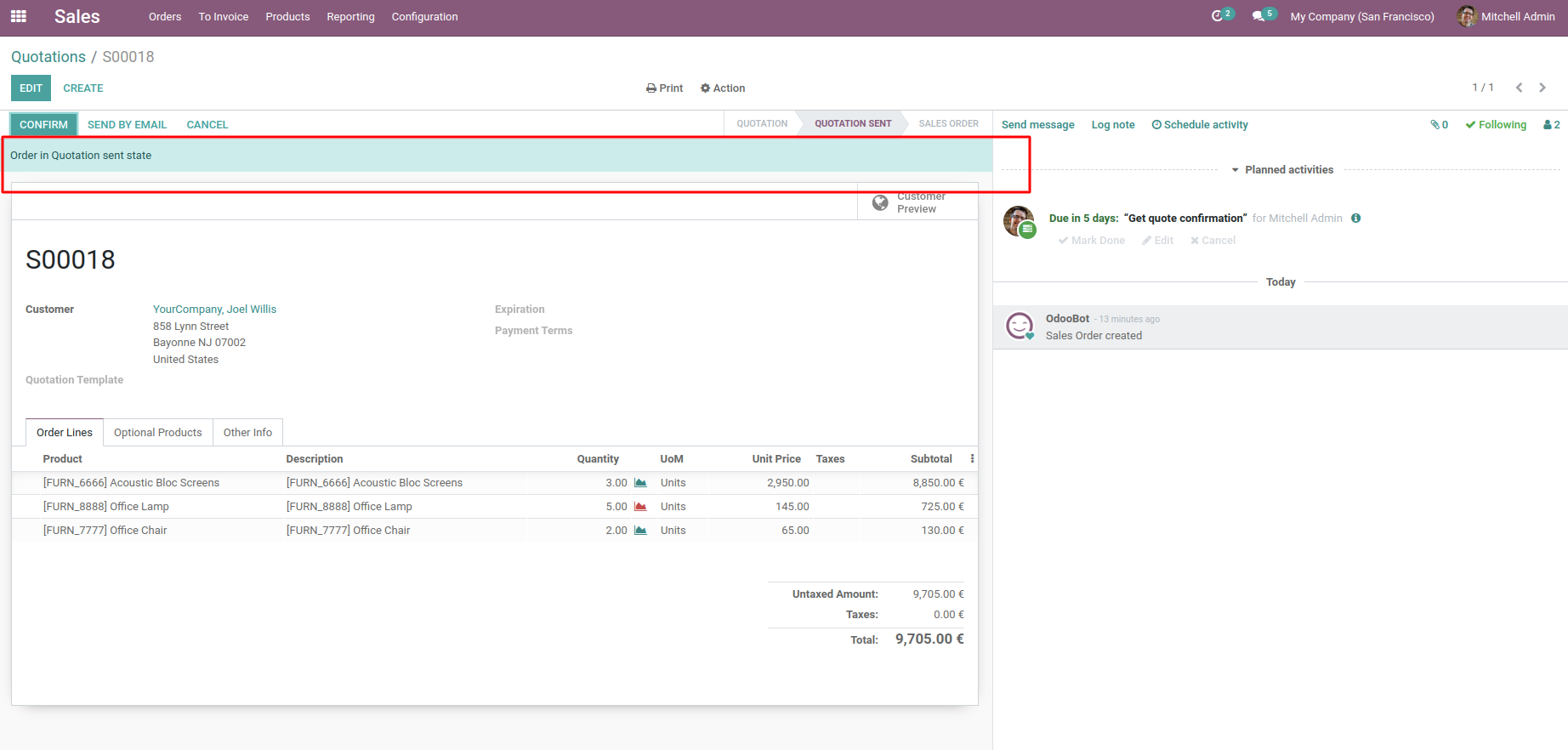Open the Print dropdown menu
The height and width of the screenshot is (750, 1568).
click(664, 88)
